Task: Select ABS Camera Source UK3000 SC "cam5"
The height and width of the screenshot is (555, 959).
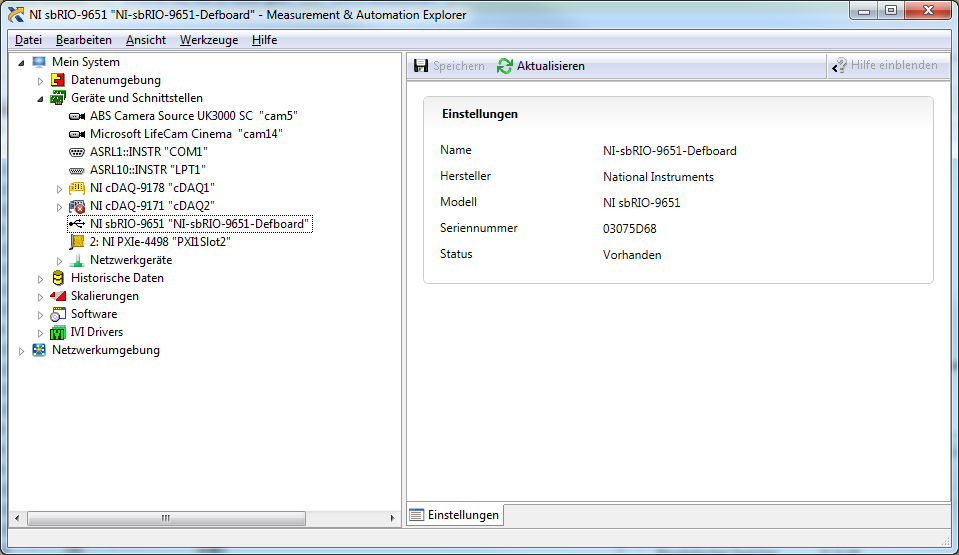Action: click(193, 116)
